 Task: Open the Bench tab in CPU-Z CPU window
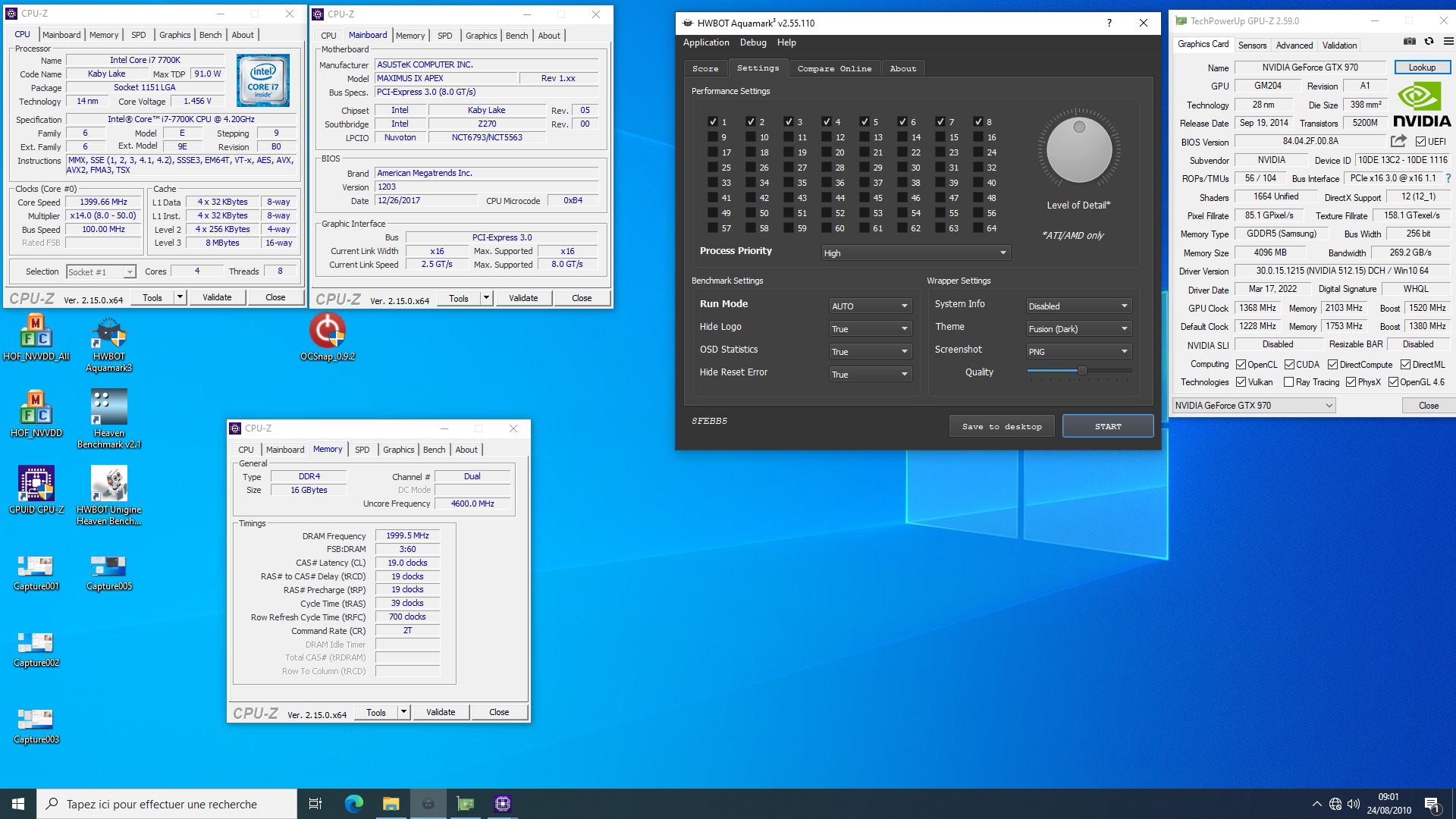point(211,35)
